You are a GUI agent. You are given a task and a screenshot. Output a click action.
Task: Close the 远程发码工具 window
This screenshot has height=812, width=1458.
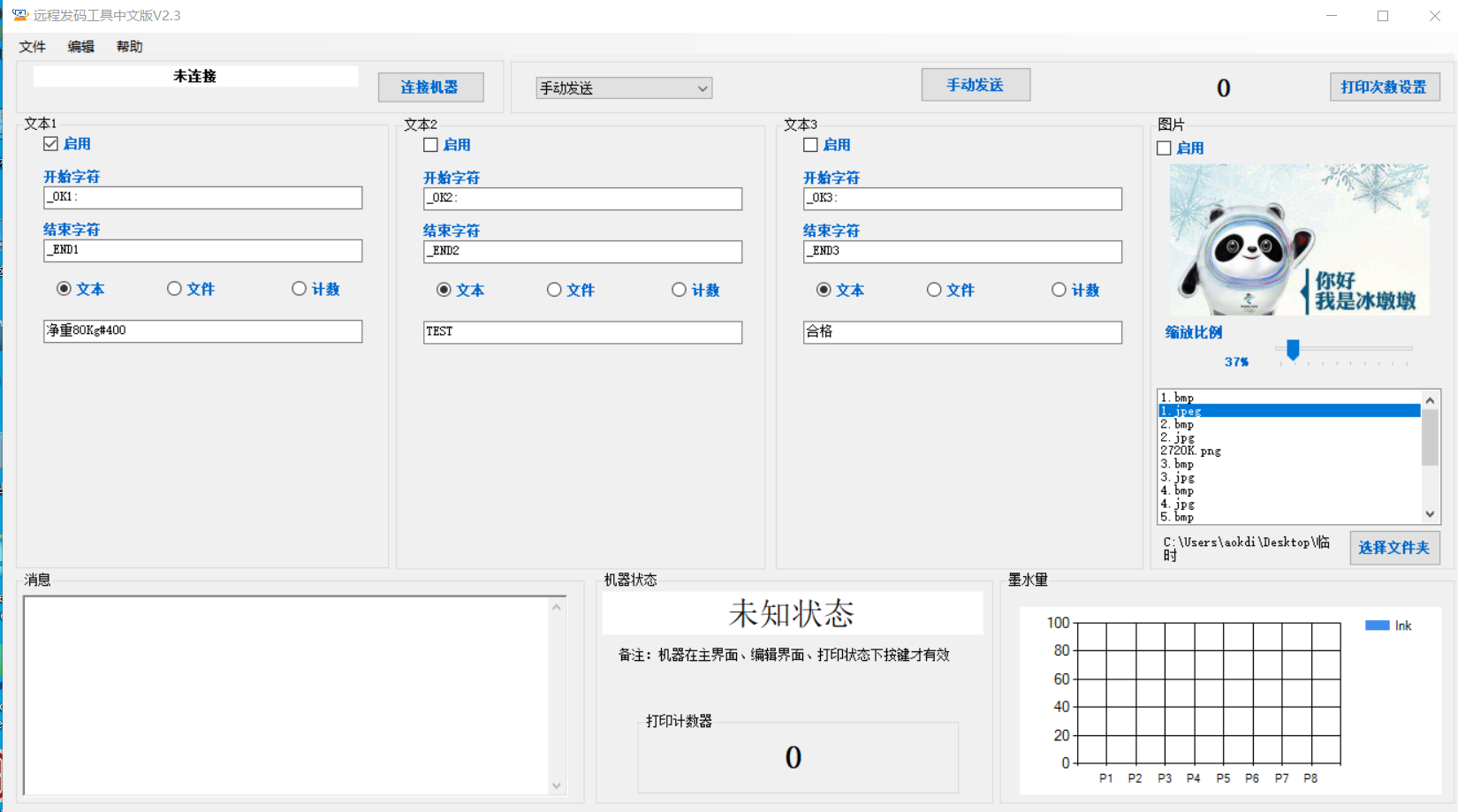coord(1434,16)
